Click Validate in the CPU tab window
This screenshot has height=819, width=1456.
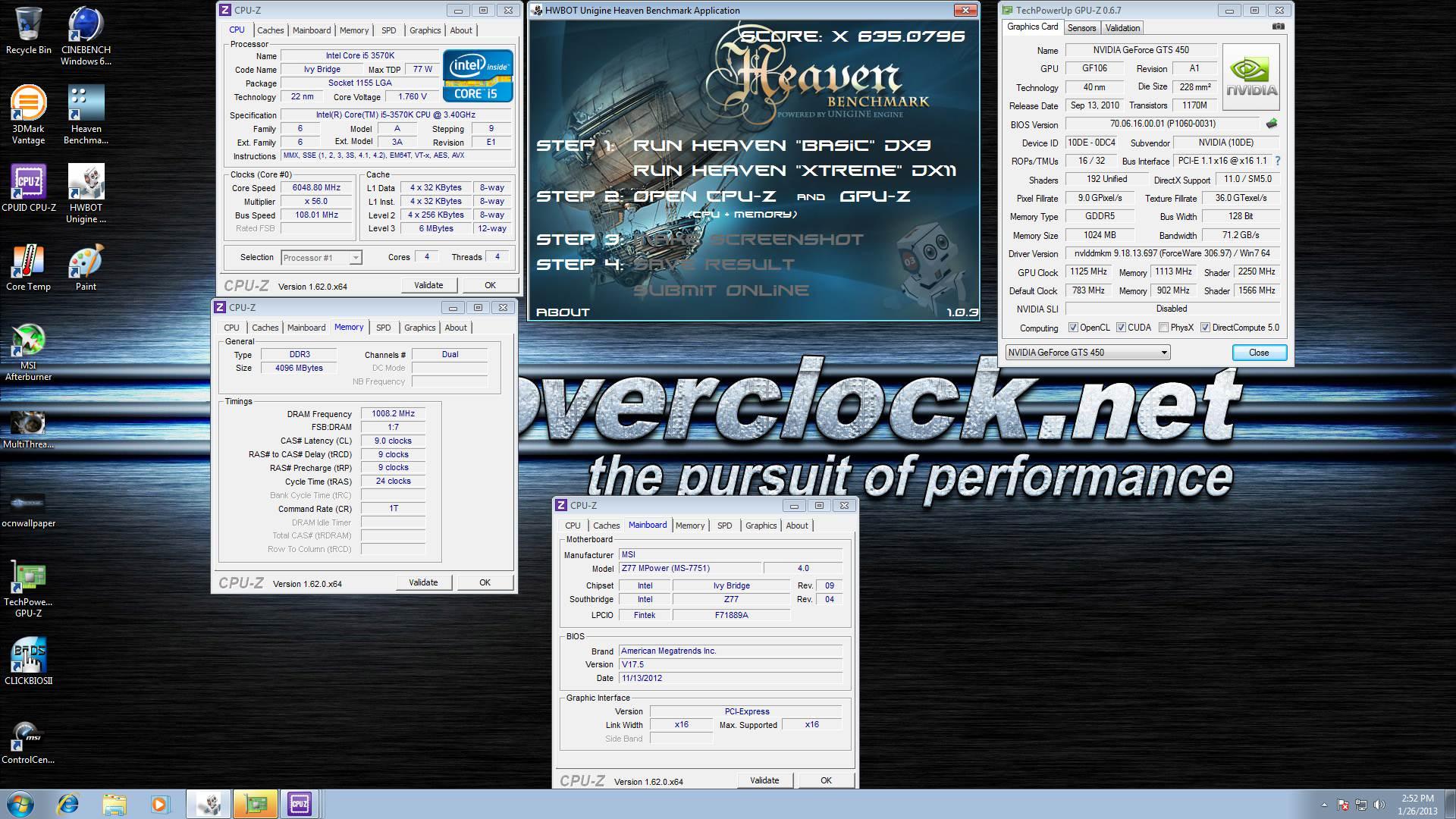tap(428, 285)
